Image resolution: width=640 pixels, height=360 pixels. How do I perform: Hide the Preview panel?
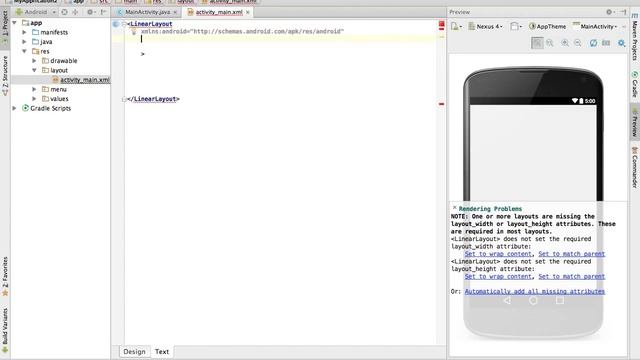(x=623, y=12)
